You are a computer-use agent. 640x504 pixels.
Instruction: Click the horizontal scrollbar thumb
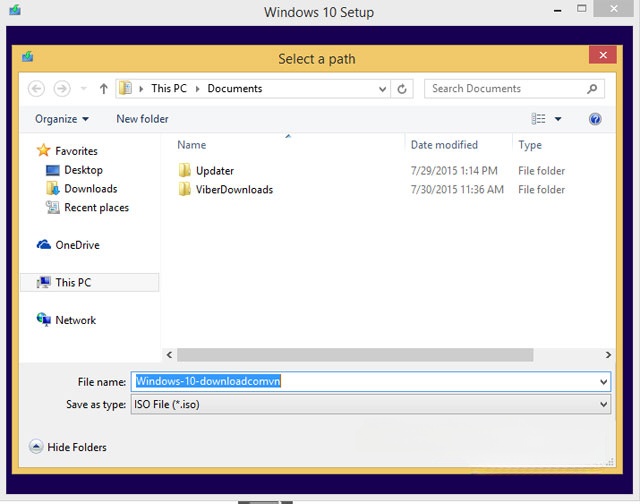pyautogui.click(x=355, y=355)
